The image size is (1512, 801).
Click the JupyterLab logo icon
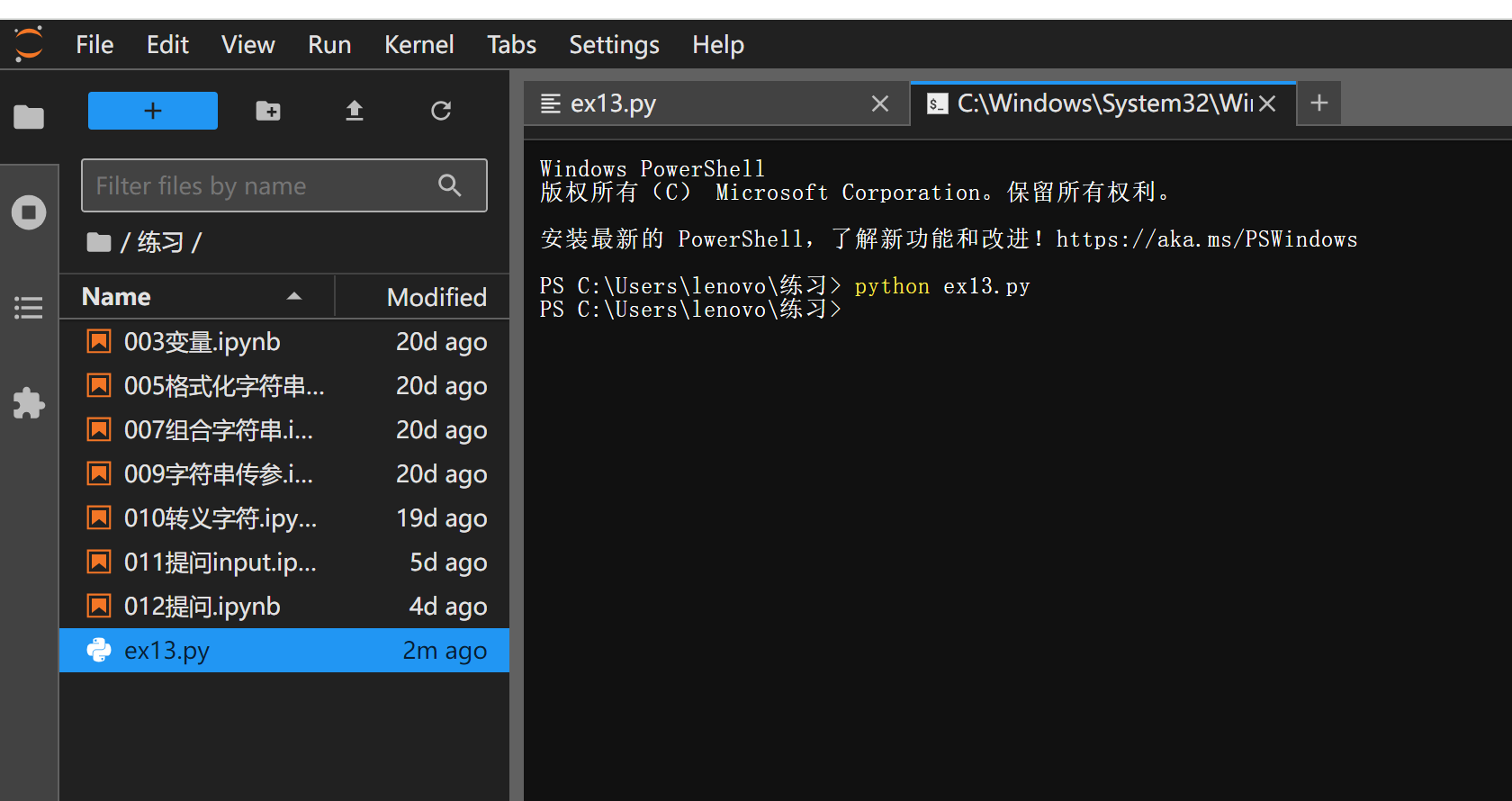pos(29,44)
